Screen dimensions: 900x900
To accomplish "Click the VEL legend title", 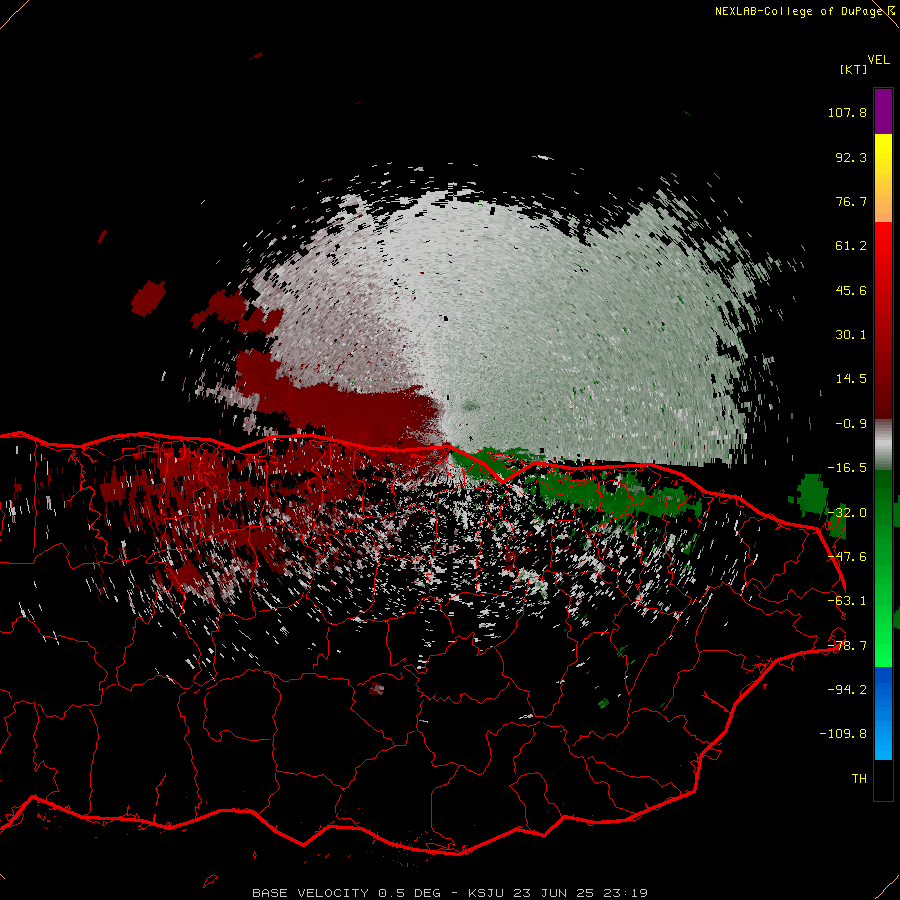I will click(878, 60).
